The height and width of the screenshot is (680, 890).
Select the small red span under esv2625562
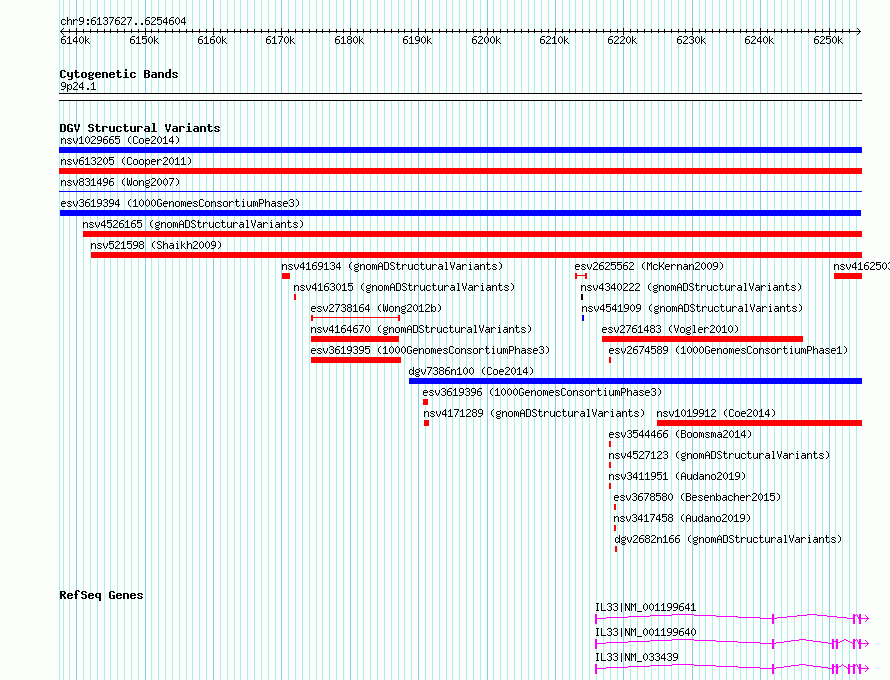(x=581, y=276)
